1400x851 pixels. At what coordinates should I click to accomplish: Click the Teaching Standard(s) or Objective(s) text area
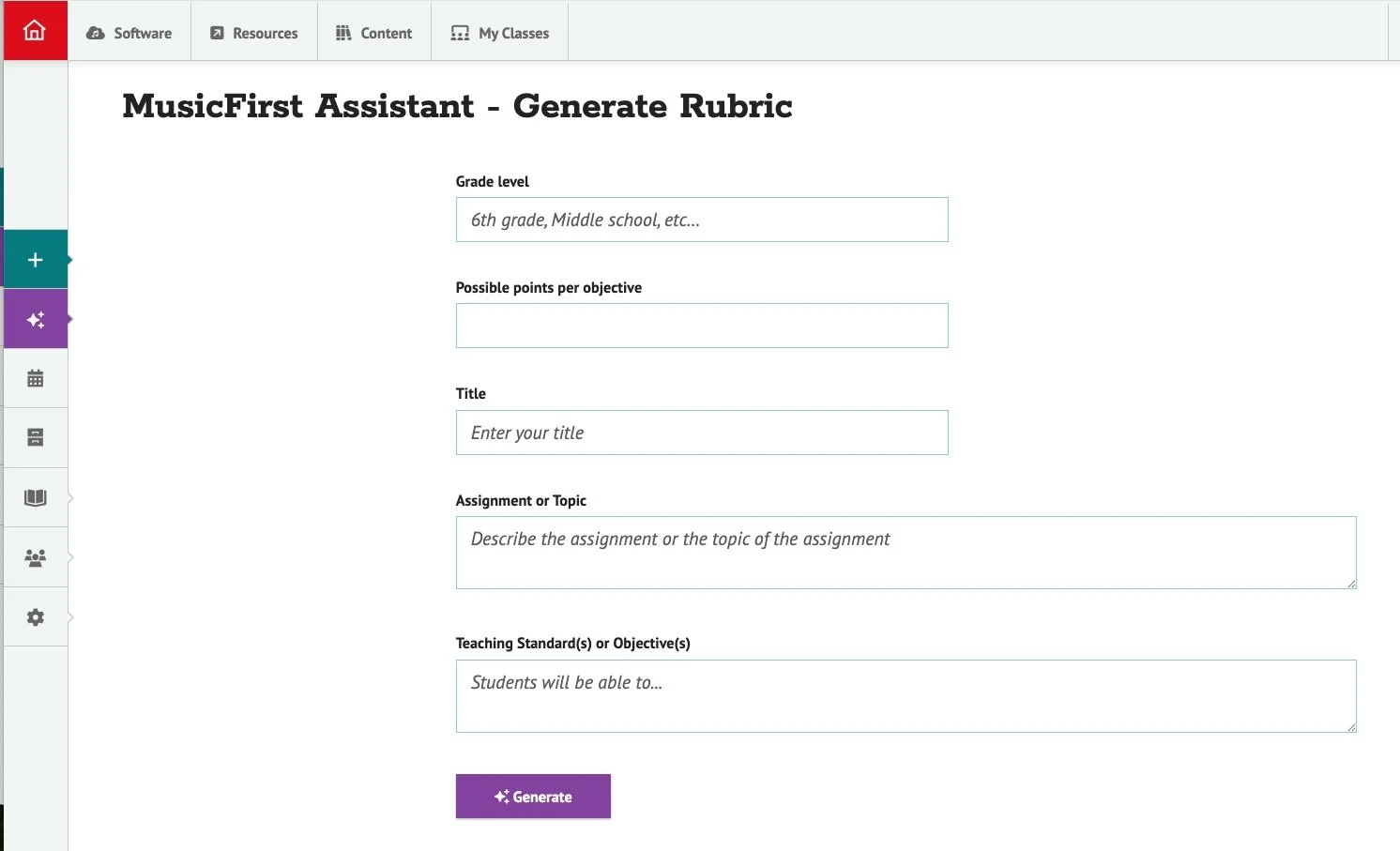pos(905,696)
